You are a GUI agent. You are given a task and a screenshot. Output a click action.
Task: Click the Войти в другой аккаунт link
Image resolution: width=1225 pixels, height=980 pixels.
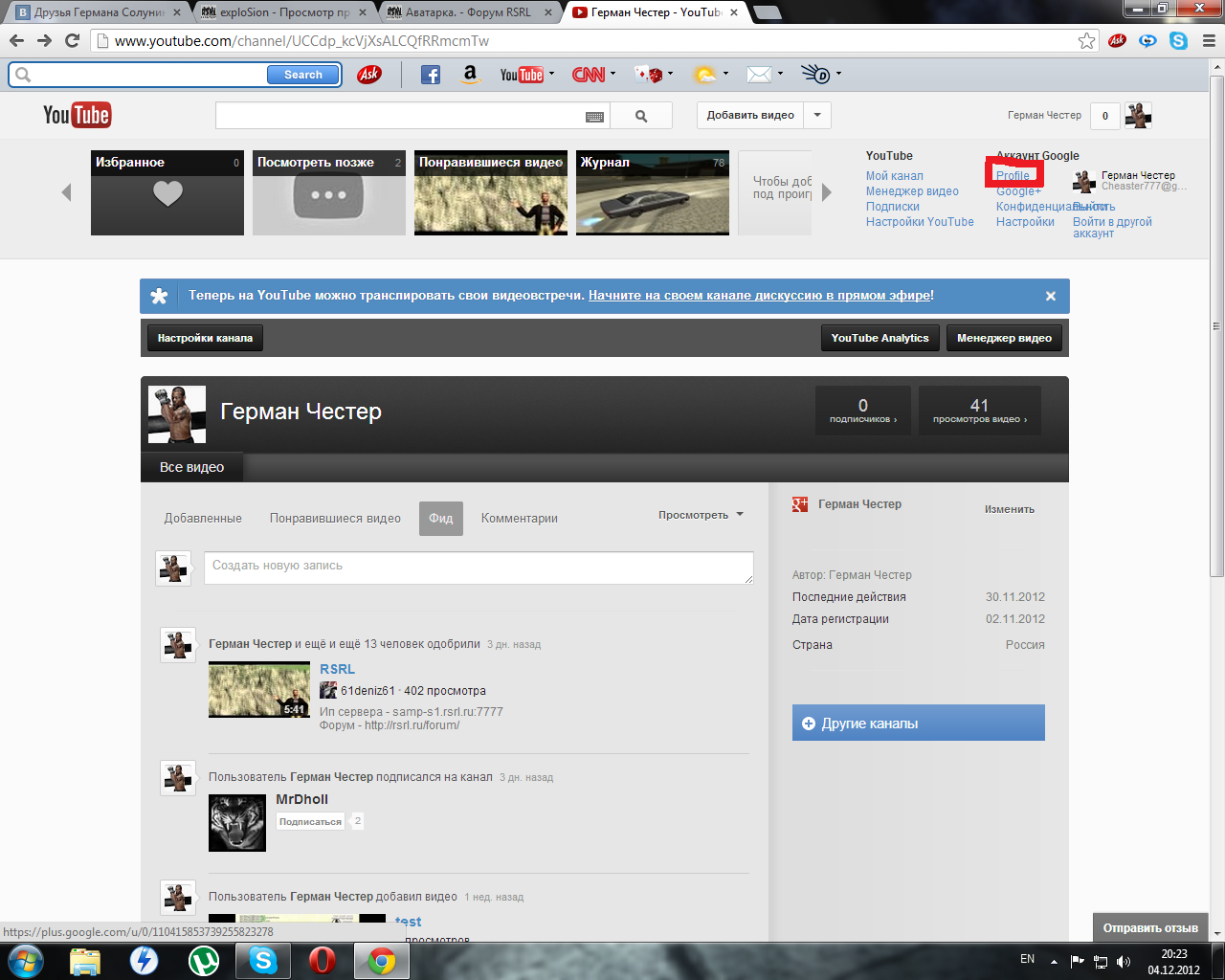(x=1112, y=228)
